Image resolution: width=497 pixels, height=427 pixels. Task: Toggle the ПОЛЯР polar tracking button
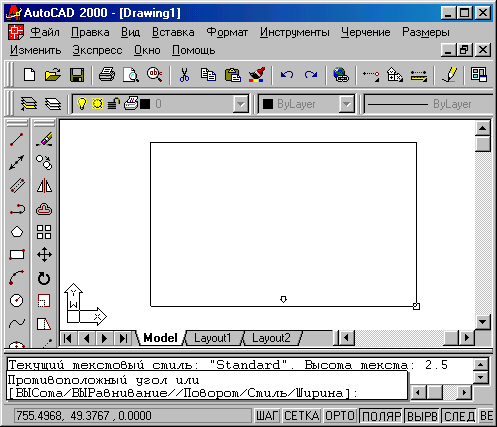[x=381, y=416]
